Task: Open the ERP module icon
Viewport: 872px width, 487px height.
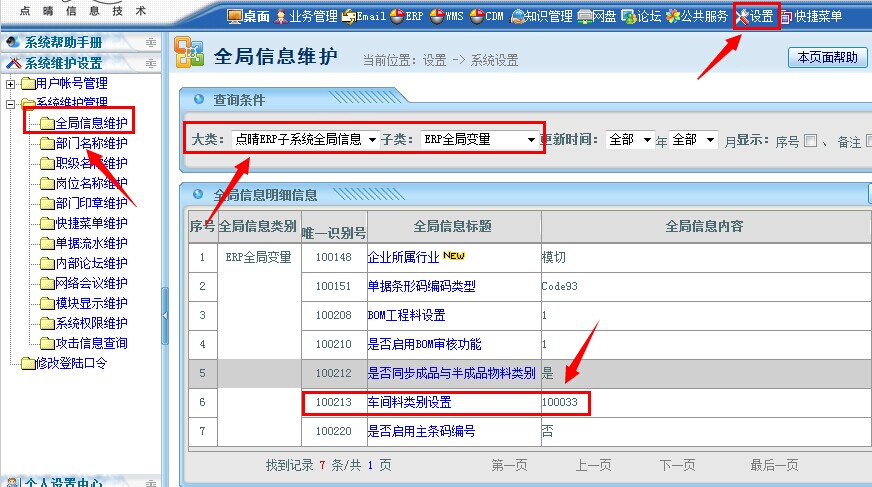Action: tap(397, 17)
